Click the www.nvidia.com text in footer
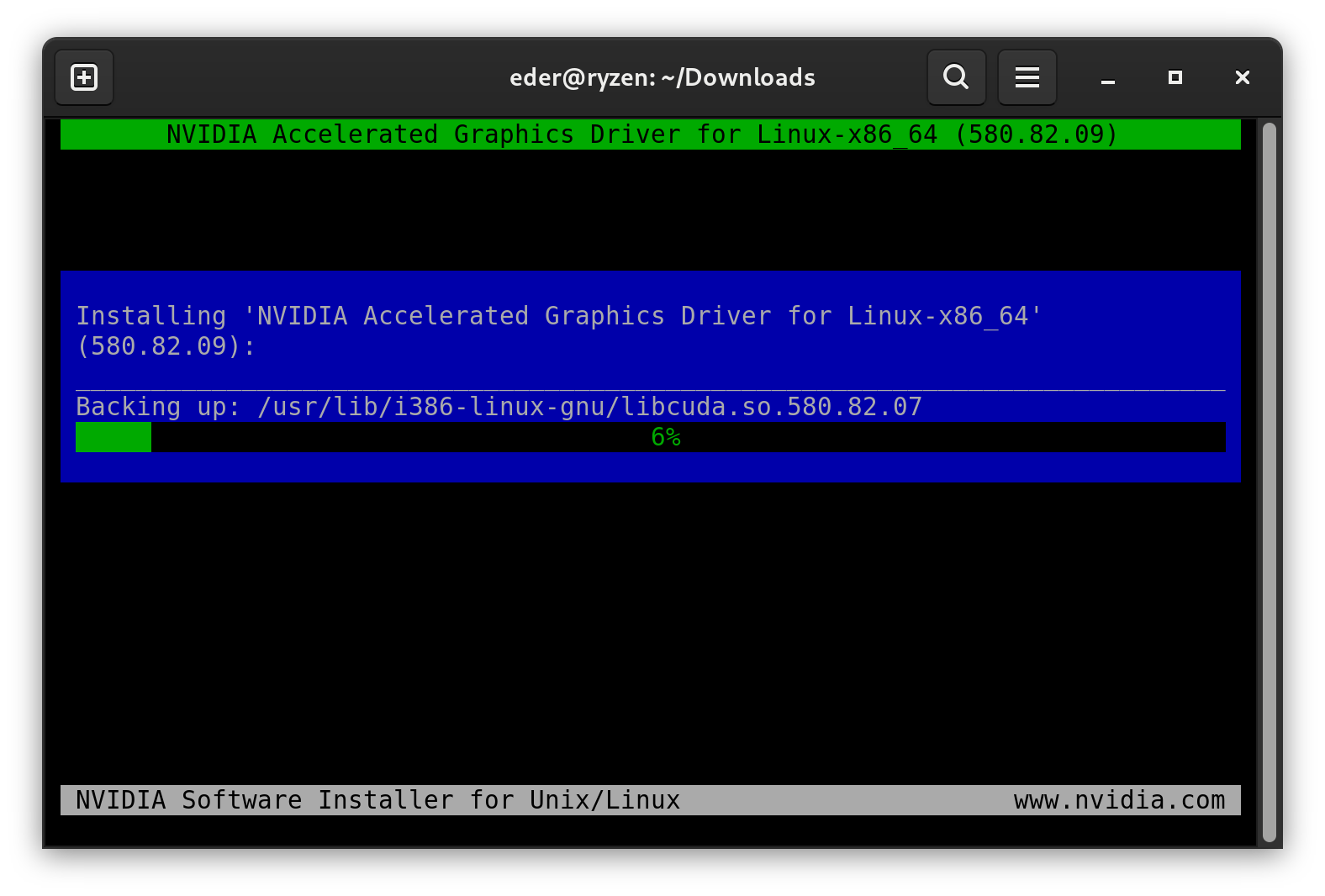 click(x=1119, y=800)
